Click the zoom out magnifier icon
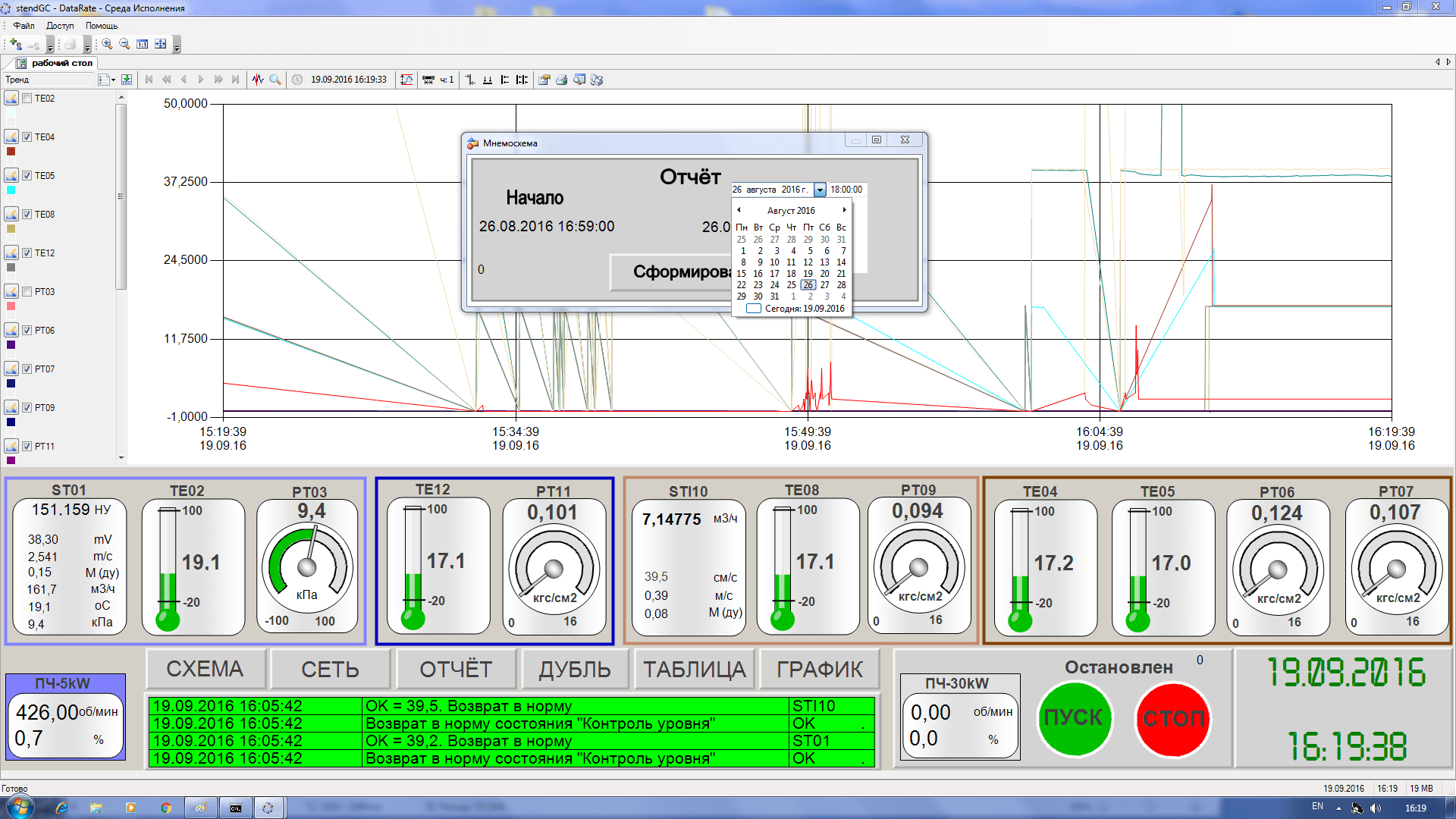This screenshot has width=1456, height=819. click(124, 44)
